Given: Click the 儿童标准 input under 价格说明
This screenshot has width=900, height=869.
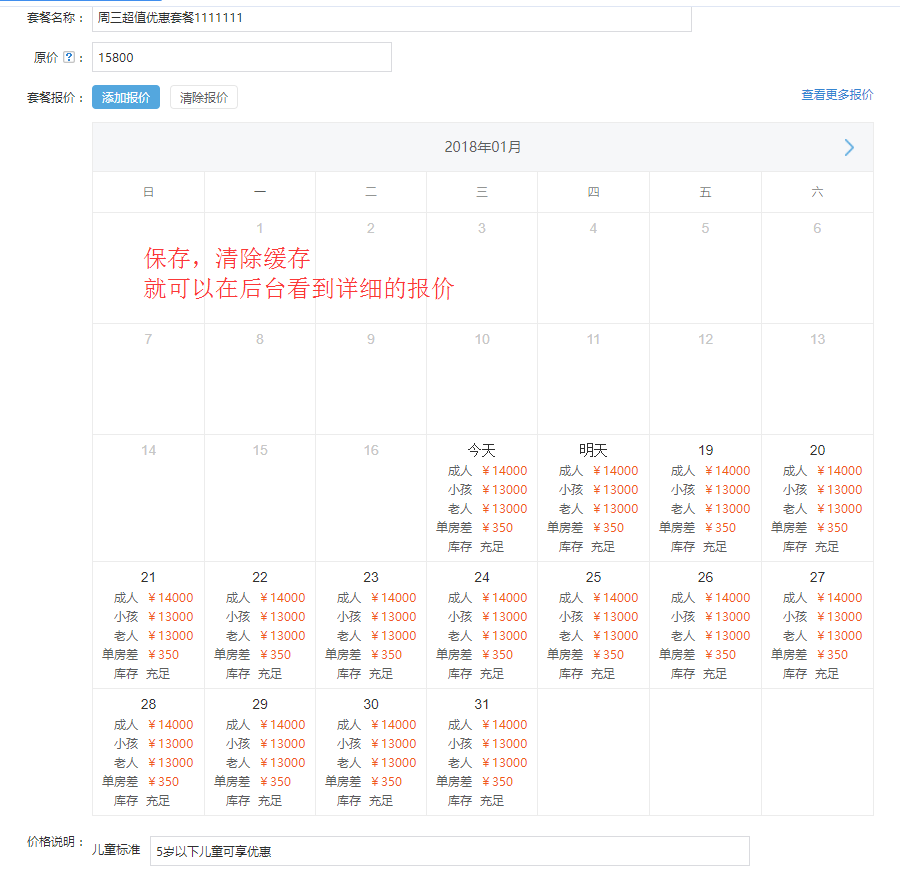Looking at the screenshot, I should 450,850.
